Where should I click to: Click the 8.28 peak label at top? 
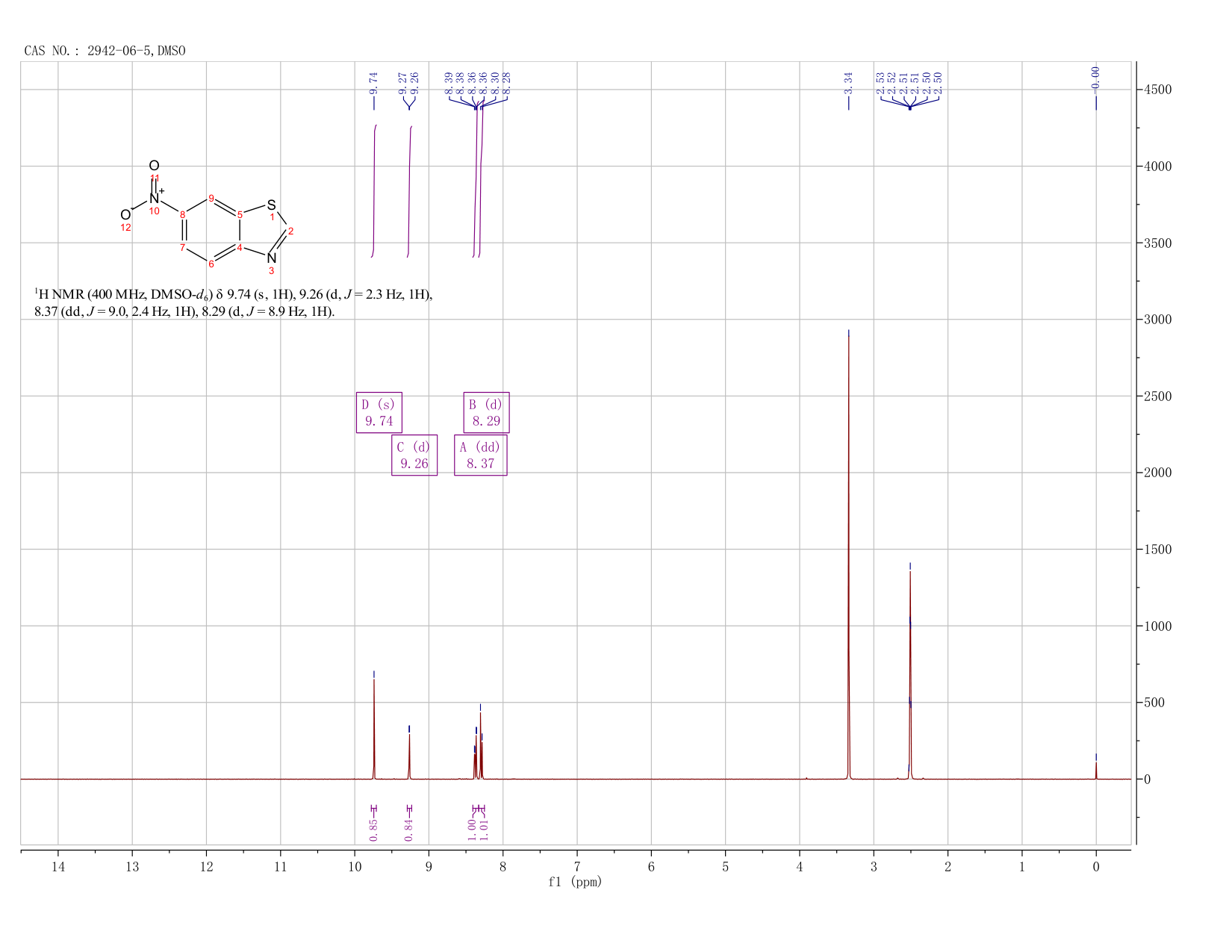point(506,83)
